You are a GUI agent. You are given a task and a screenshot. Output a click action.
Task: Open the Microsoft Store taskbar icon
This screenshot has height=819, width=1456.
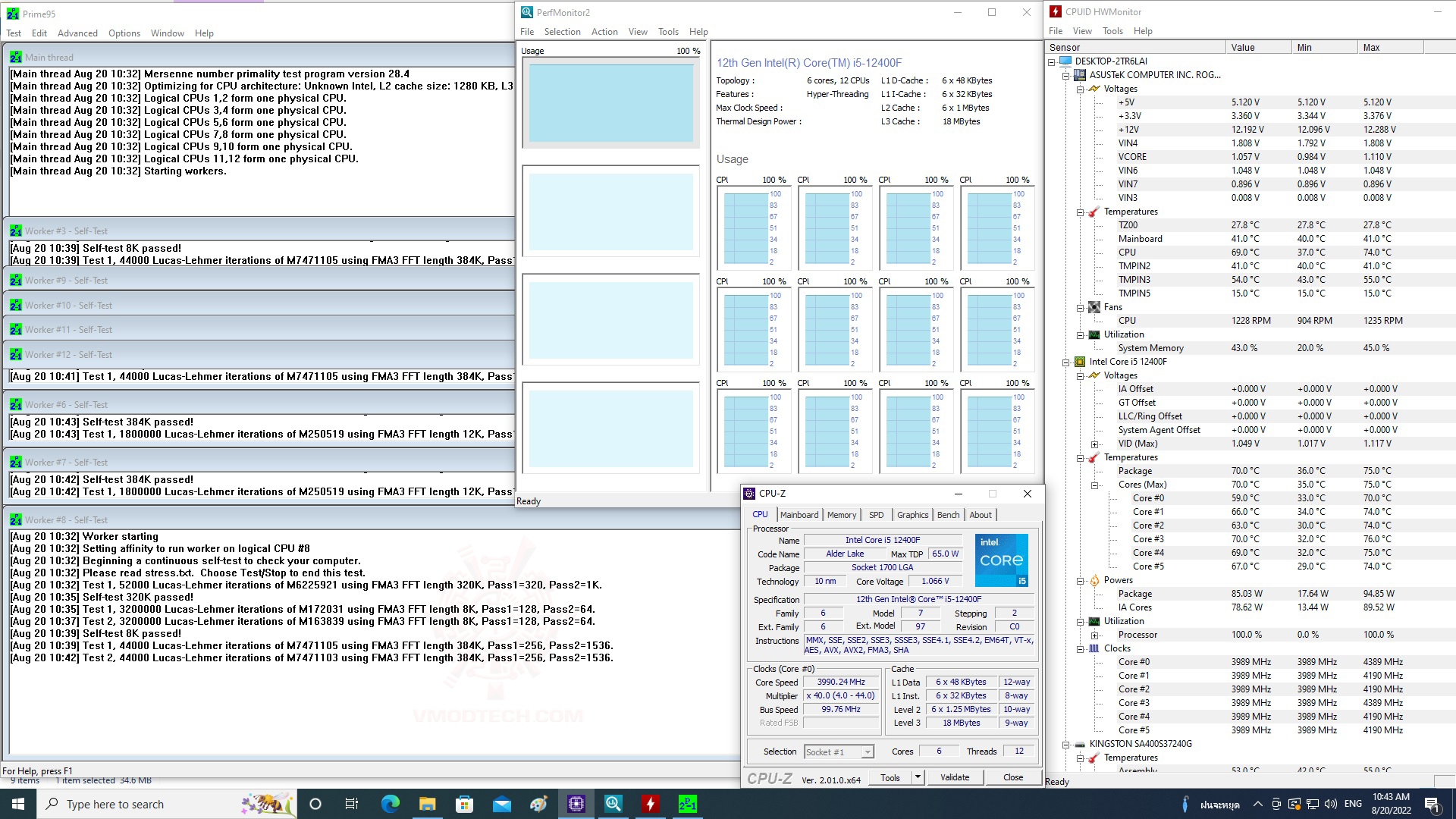click(464, 804)
